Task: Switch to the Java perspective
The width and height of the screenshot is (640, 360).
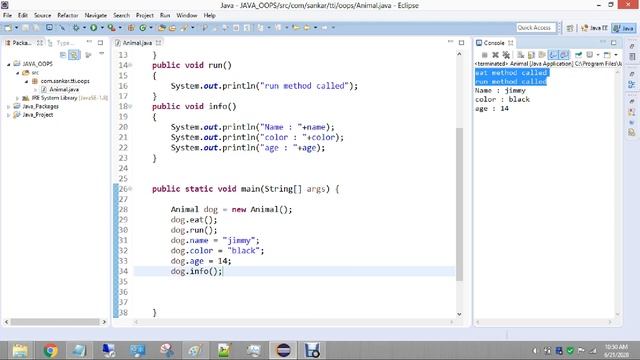Action: (x=624, y=28)
